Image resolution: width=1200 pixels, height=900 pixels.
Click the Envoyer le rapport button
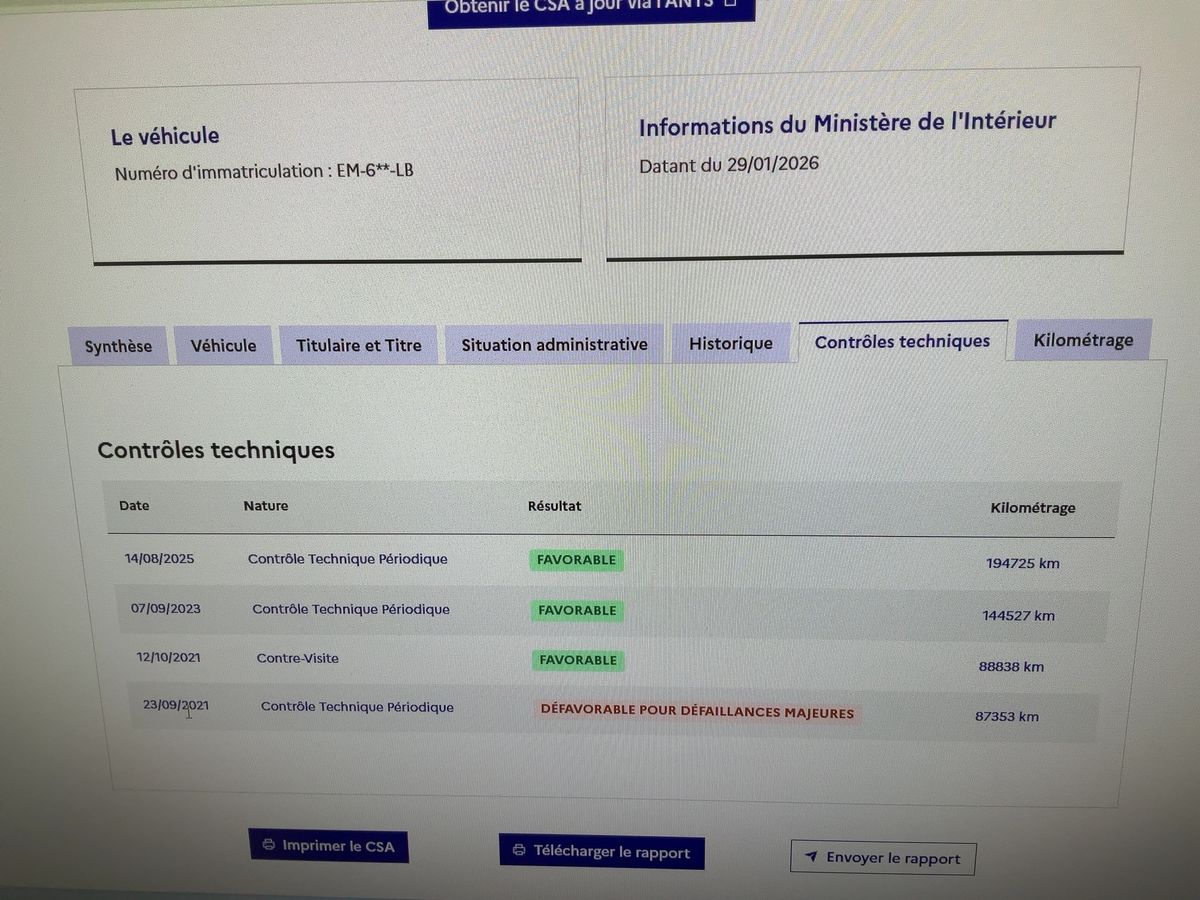(883, 858)
